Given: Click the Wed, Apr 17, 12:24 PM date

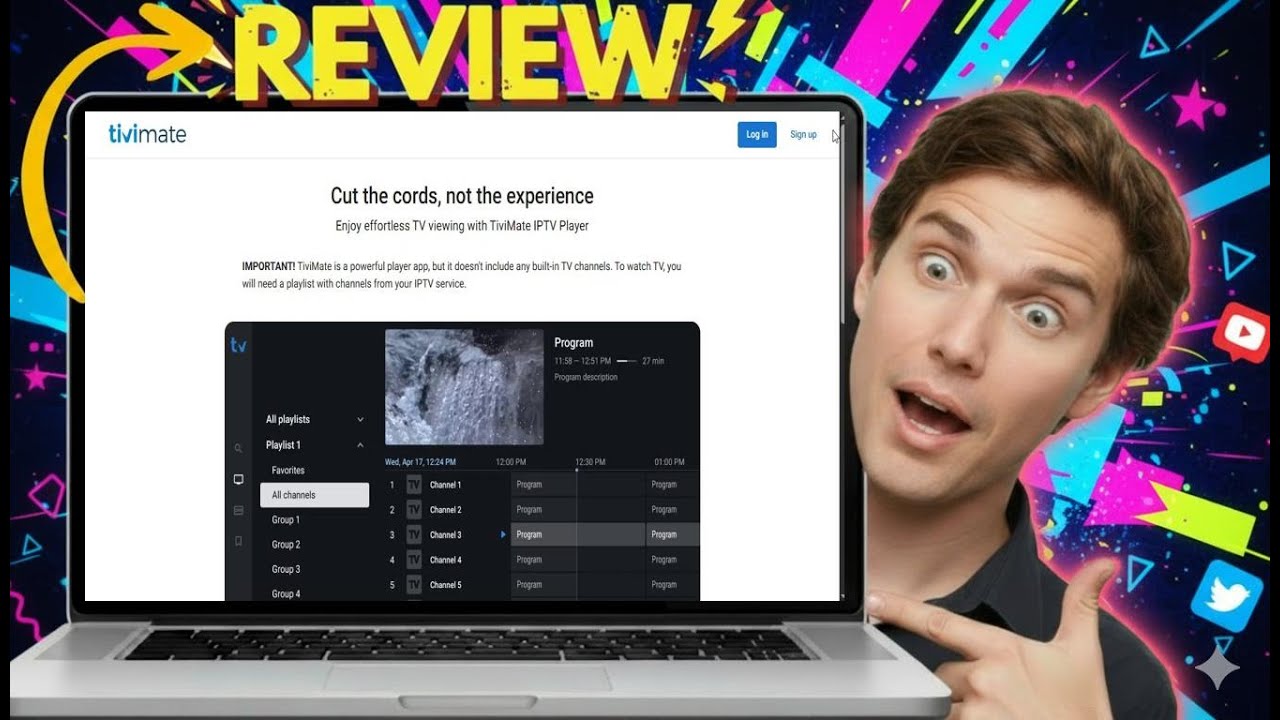Looking at the screenshot, I should pyautogui.click(x=420, y=462).
